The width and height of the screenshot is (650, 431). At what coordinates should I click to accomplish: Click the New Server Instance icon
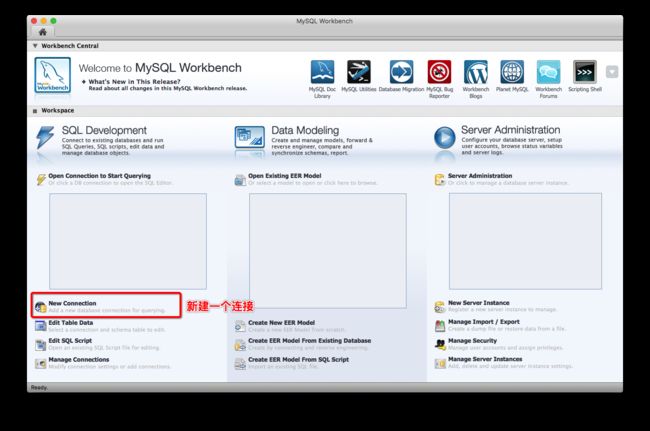[440, 307]
